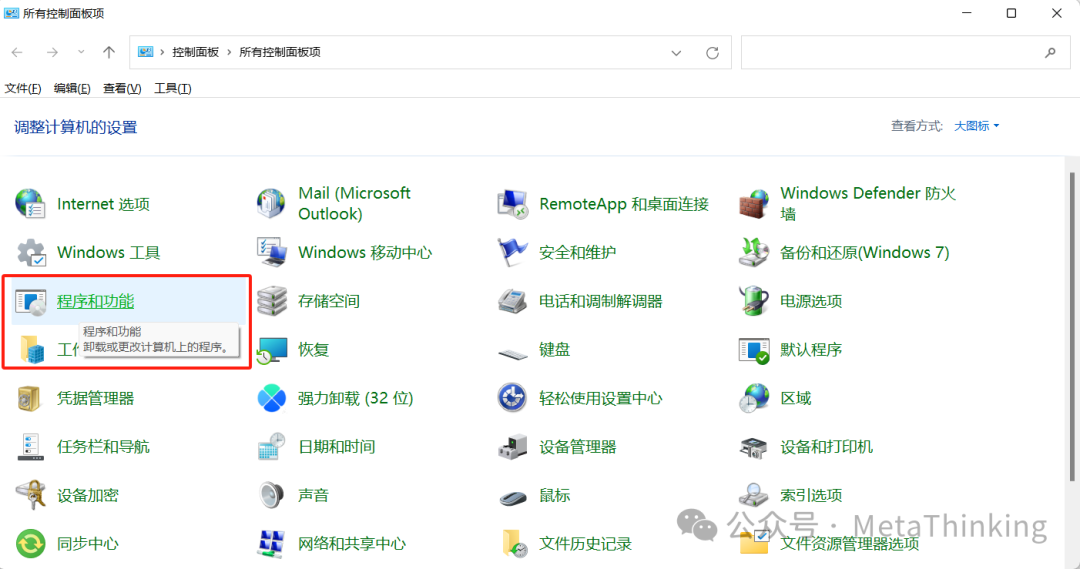The width and height of the screenshot is (1080, 569).
Task: Open the 任务栏和导航 icon
Action: [30, 446]
